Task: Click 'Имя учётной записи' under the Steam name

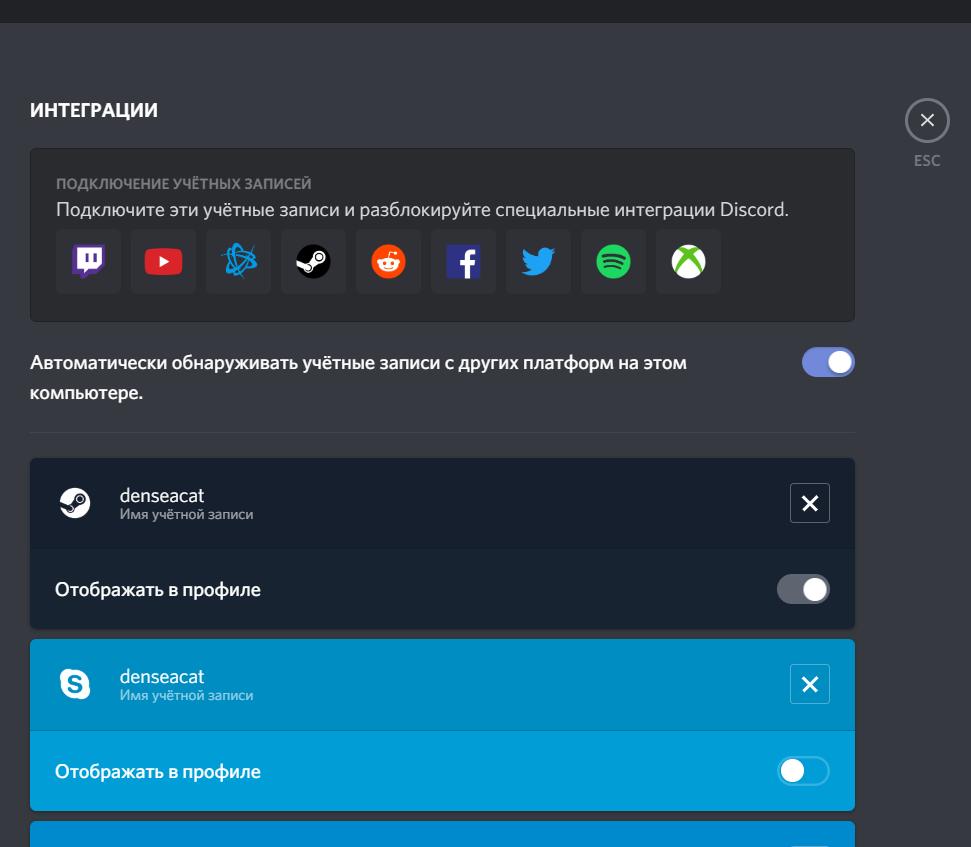Action: pyautogui.click(x=186, y=515)
